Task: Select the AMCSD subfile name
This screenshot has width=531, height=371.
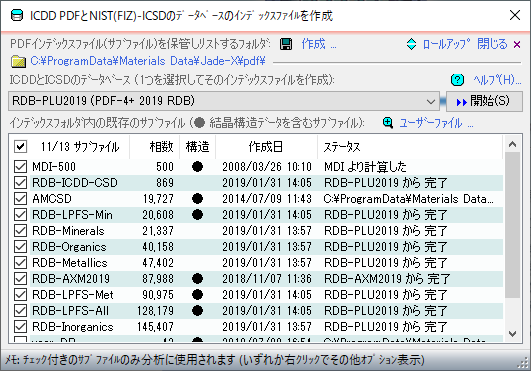Action: pyautogui.click(x=52, y=198)
